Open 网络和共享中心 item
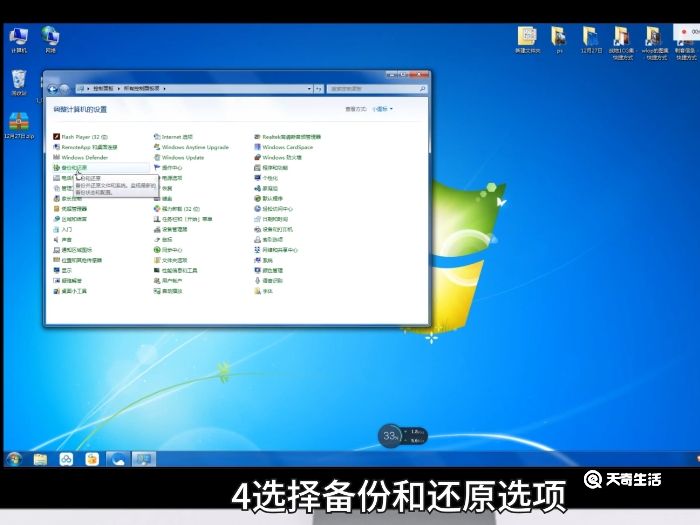 coord(276,250)
